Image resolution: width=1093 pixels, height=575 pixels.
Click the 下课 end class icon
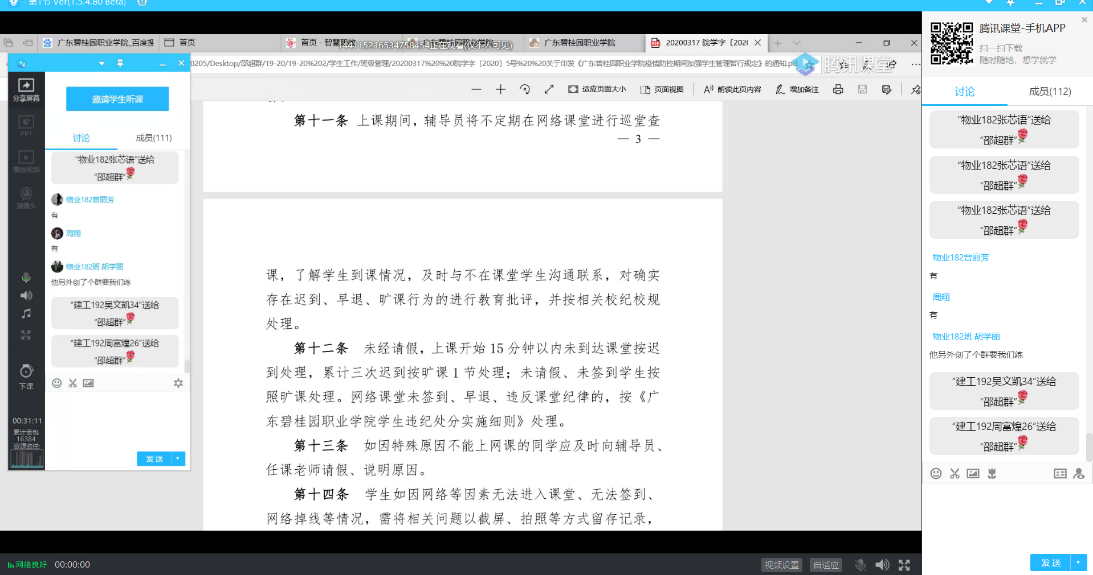tap(26, 374)
